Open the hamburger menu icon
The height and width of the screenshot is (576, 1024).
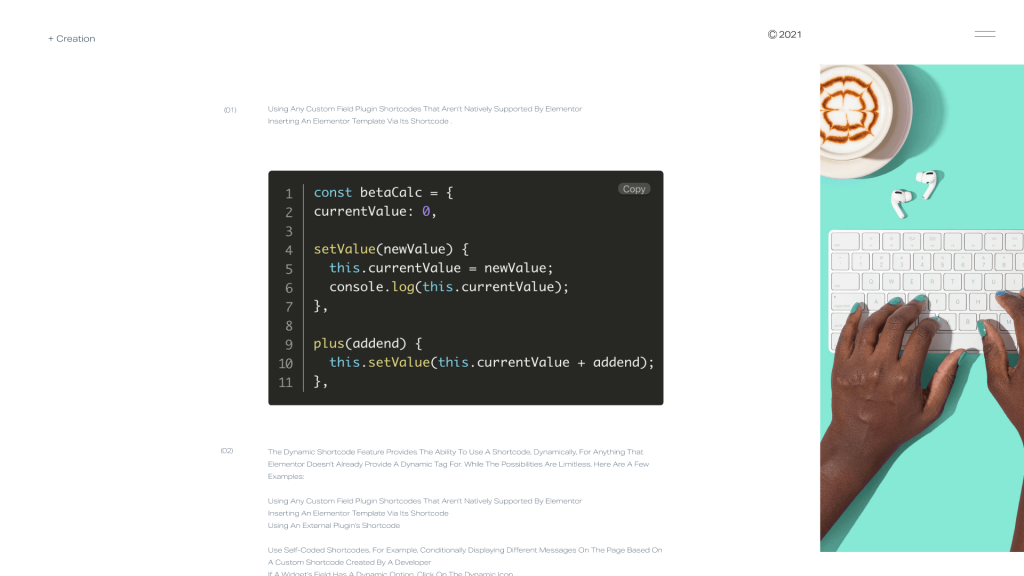pos(985,34)
